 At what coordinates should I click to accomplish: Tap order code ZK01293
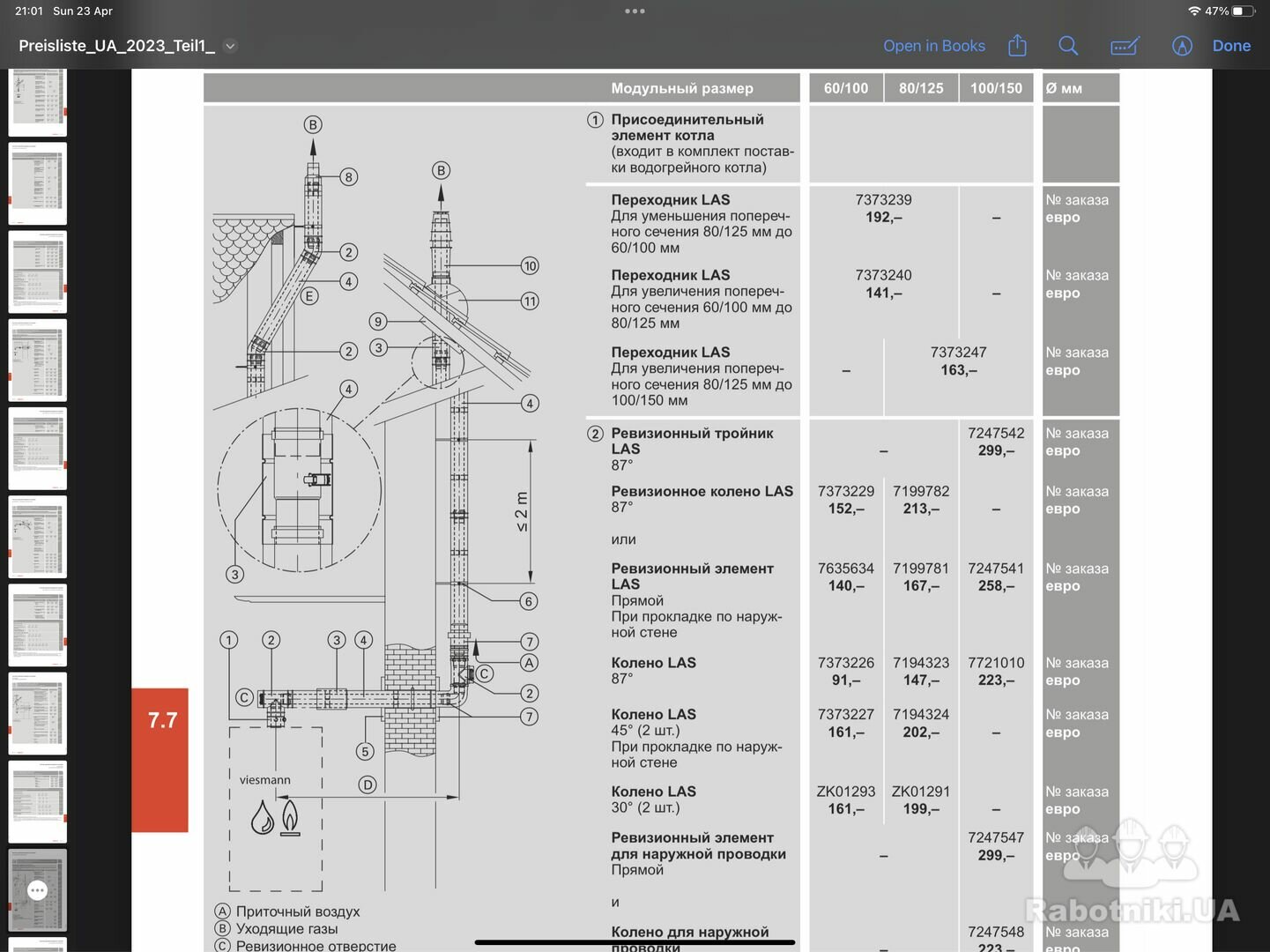click(x=846, y=792)
